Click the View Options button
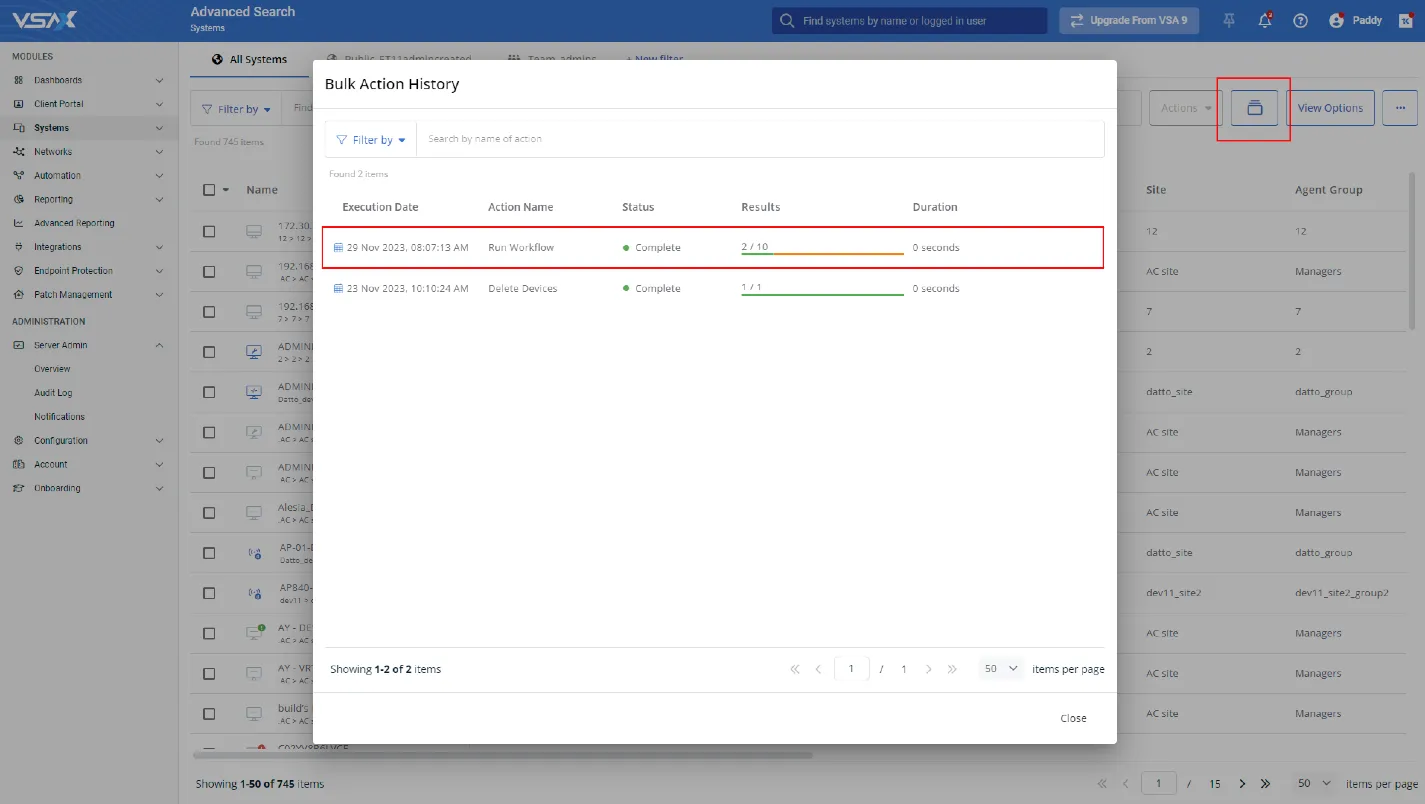 pos(1329,108)
